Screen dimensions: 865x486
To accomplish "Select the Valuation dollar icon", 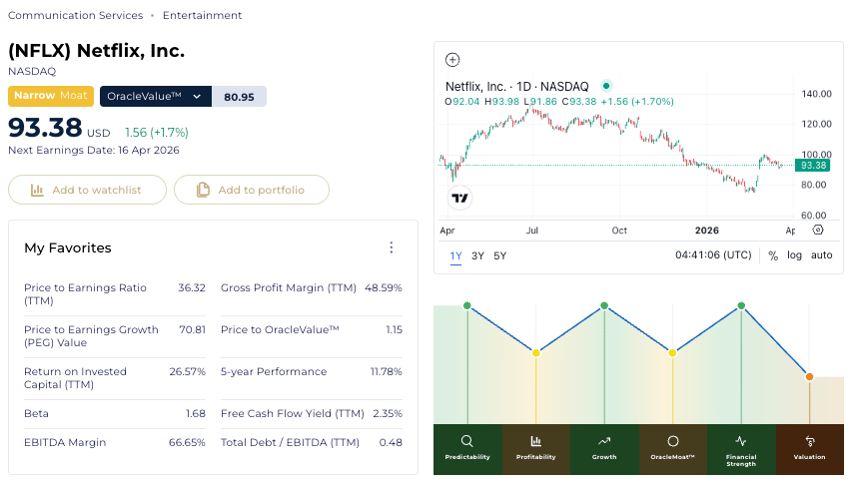I will (810, 441).
